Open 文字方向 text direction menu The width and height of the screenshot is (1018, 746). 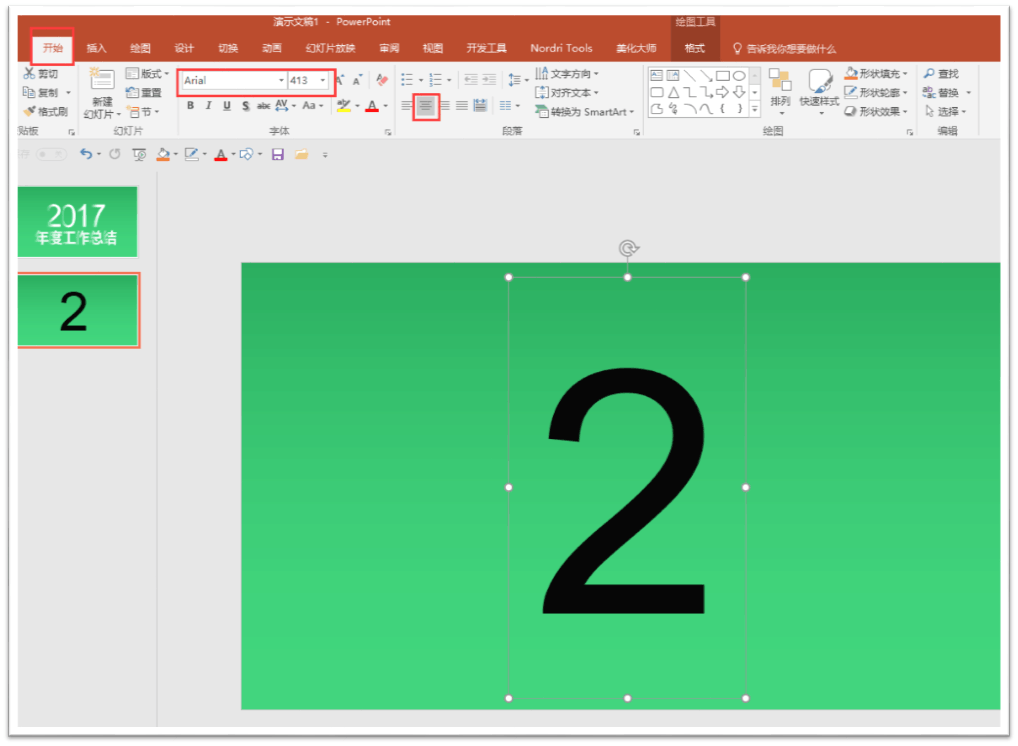point(567,74)
